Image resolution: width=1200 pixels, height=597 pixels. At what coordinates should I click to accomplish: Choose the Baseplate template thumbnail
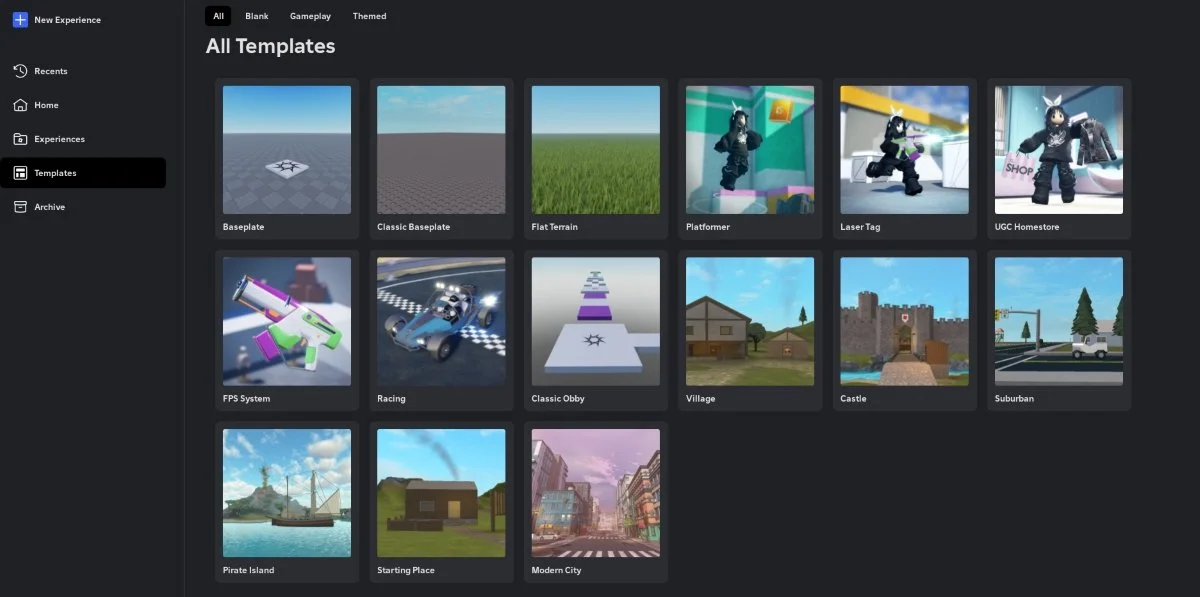tap(287, 150)
